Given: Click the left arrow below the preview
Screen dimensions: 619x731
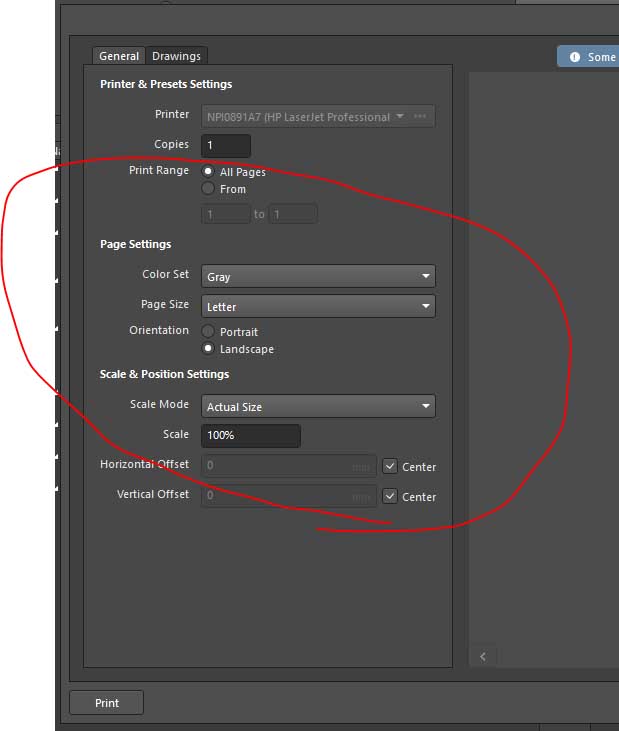Looking at the screenshot, I should click(x=484, y=656).
